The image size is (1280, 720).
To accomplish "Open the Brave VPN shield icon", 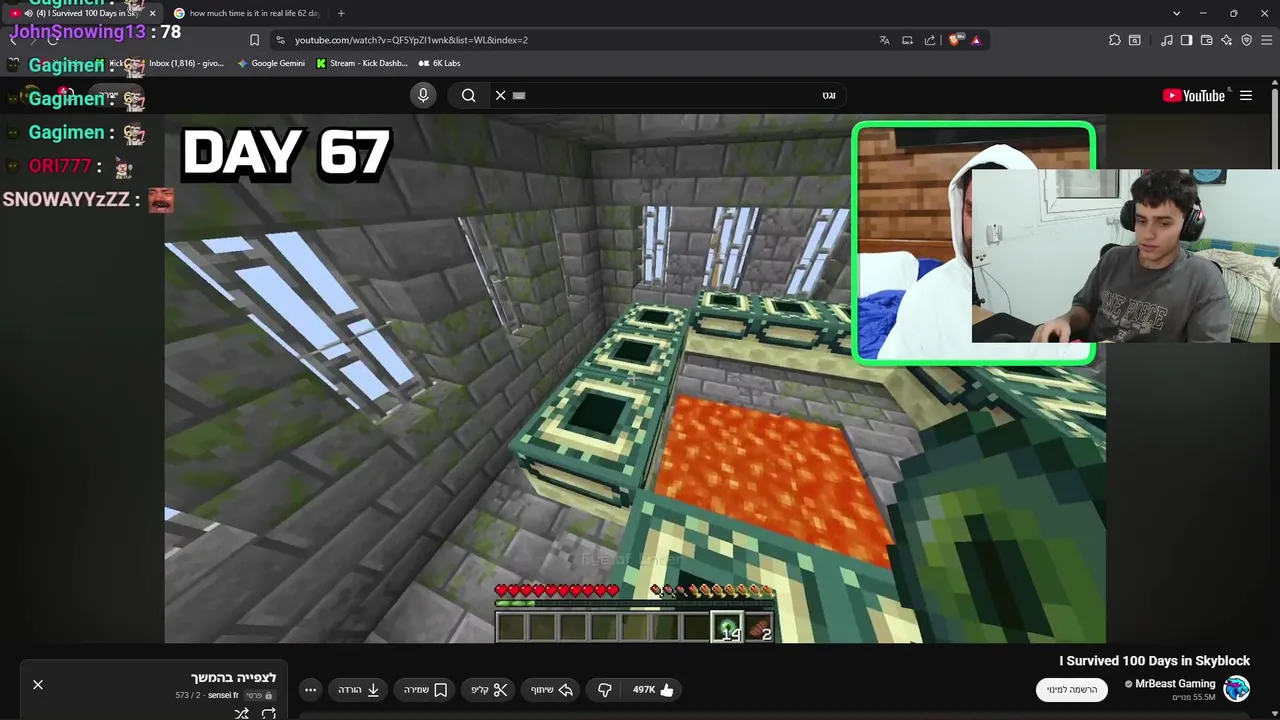I will [1246, 40].
